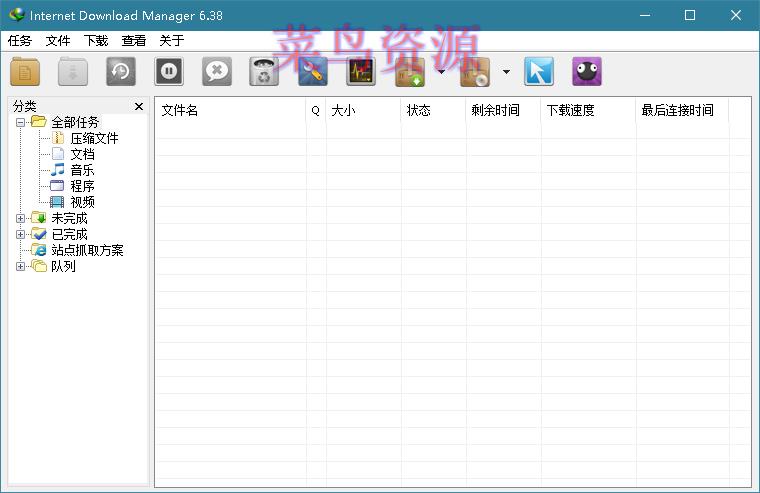This screenshot has width=760, height=493.
Task: Open the 关于 menu
Action: tap(172, 41)
